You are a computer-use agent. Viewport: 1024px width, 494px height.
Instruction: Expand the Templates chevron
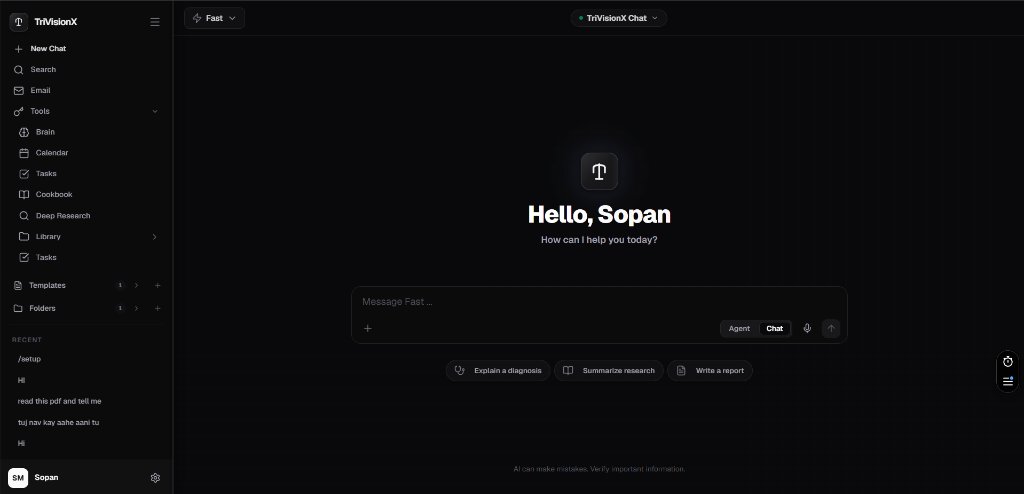coord(136,286)
